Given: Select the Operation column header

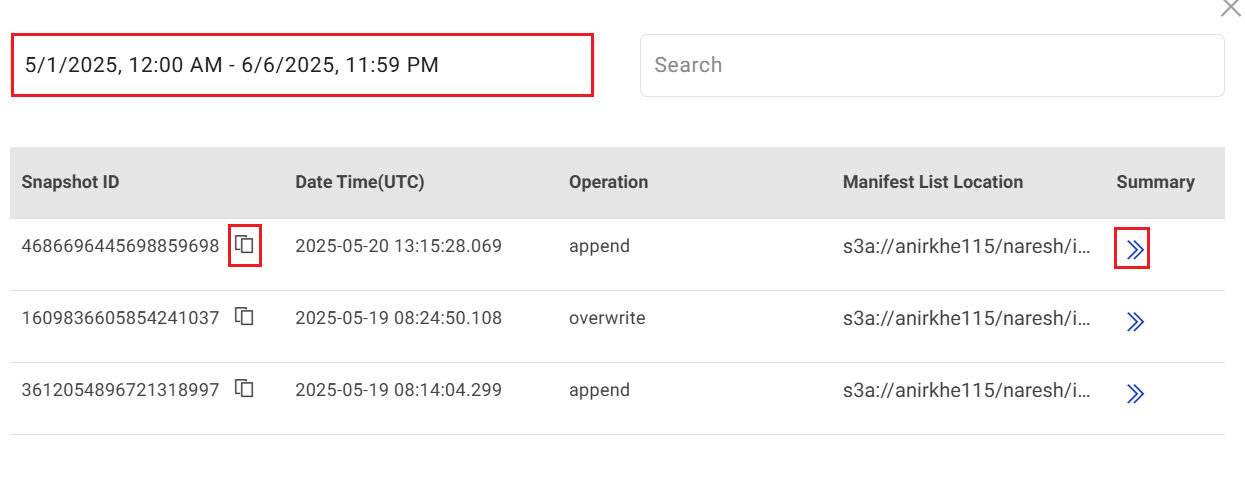Looking at the screenshot, I should point(608,182).
